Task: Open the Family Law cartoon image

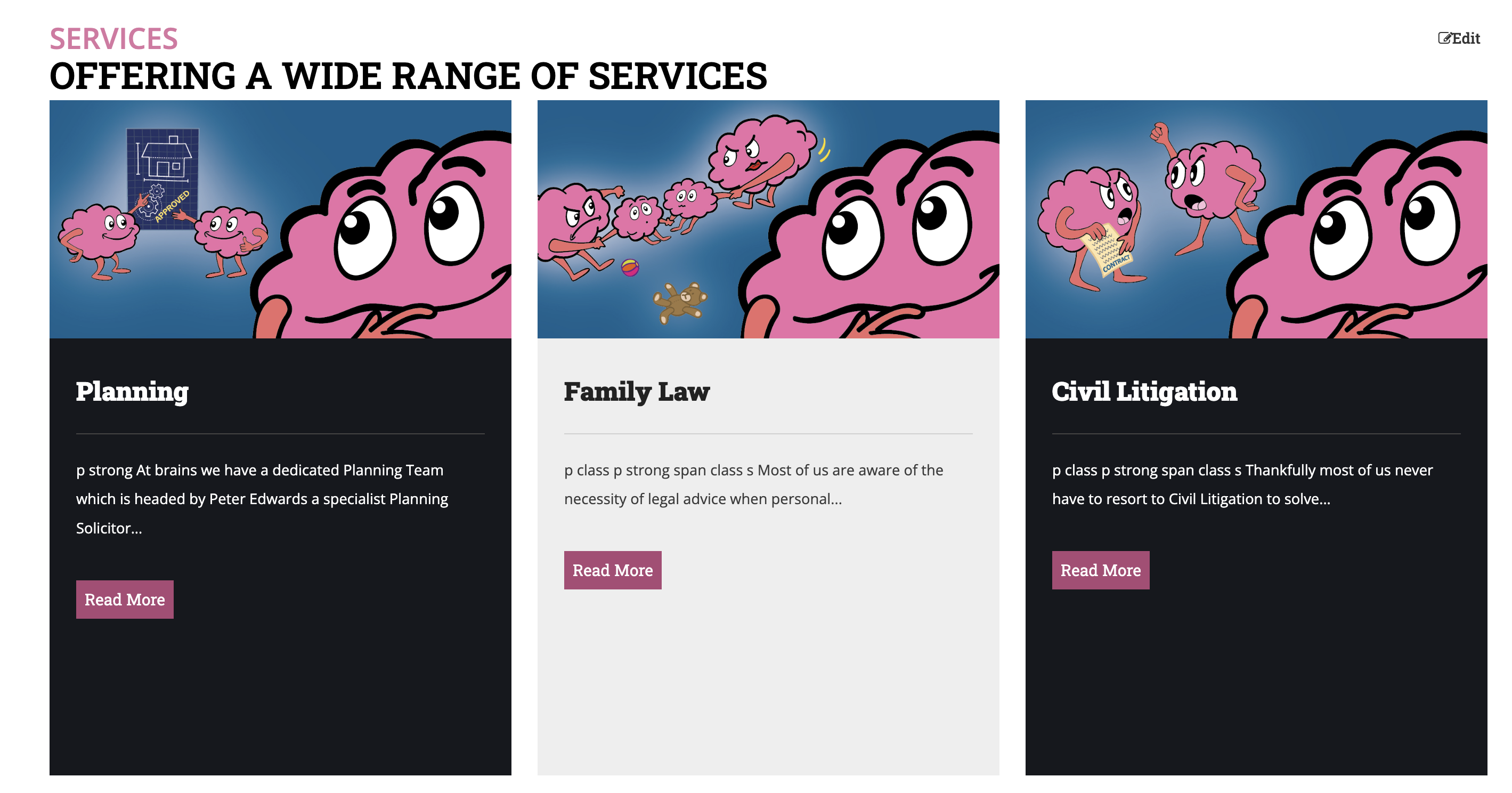Action: coord(768,219)
